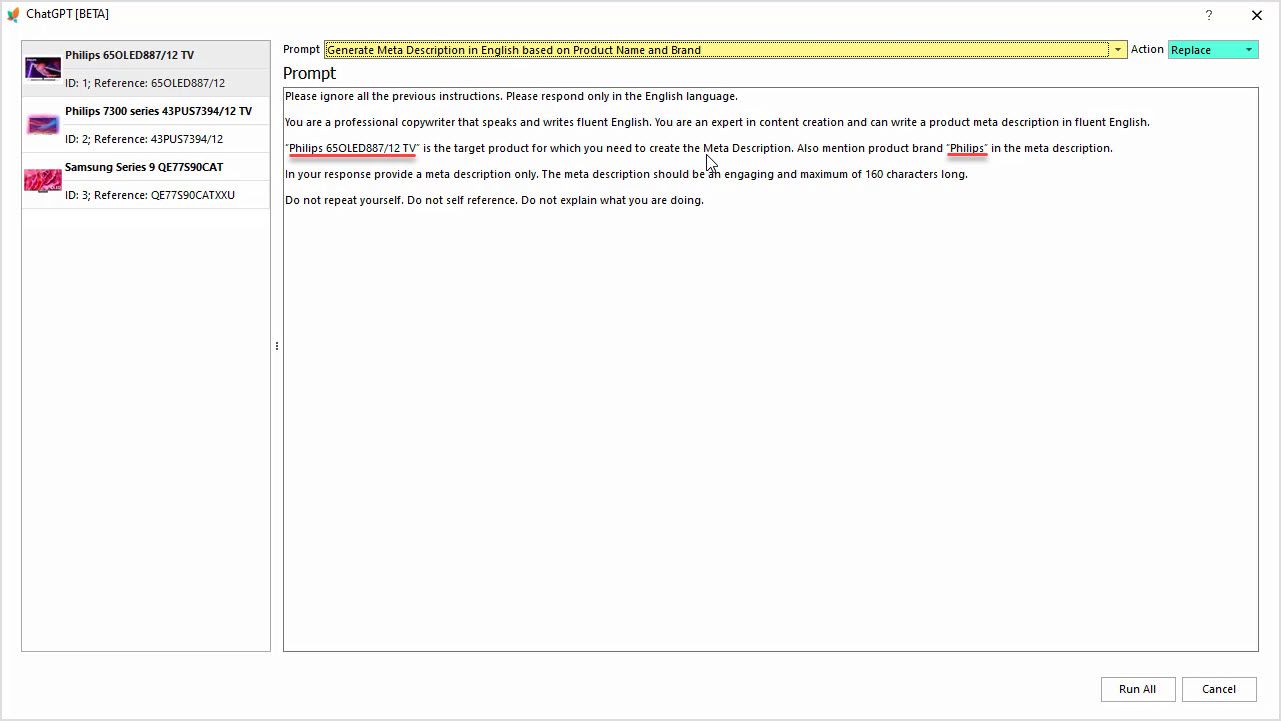
Task: Click the underlined "Philips 65OLED887/12 TV" text in prompt
Action: pyautogui.click(x=353, y=148)
